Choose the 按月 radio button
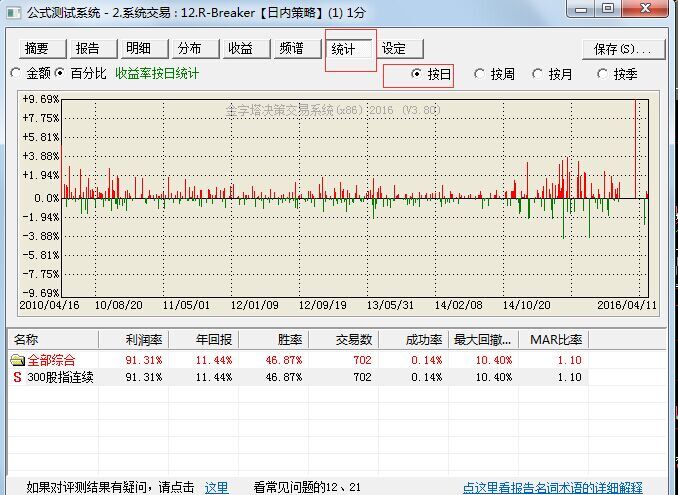 [539, 74]
